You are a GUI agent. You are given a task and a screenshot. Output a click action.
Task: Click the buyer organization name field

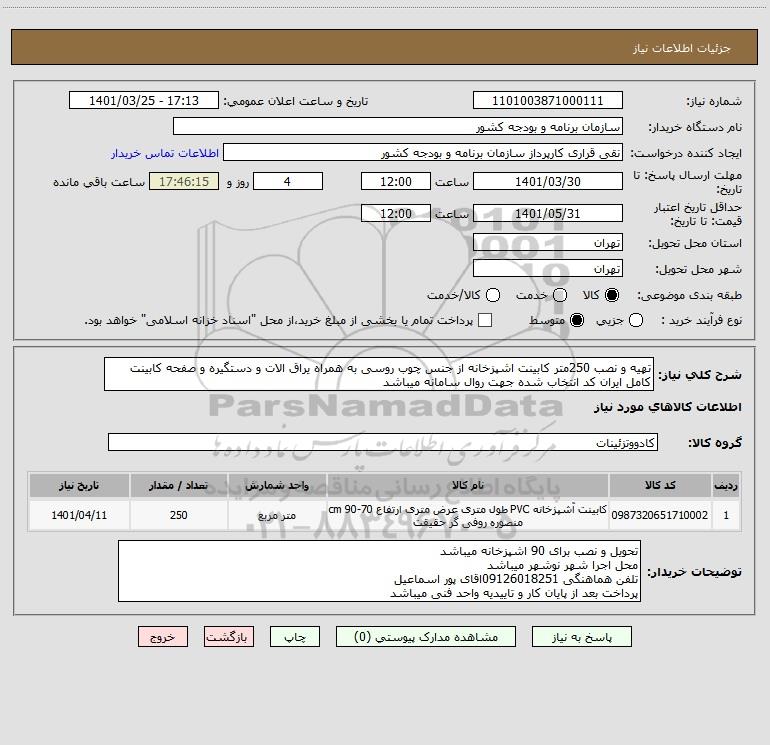pyautogui.click(x=398, y=127)
